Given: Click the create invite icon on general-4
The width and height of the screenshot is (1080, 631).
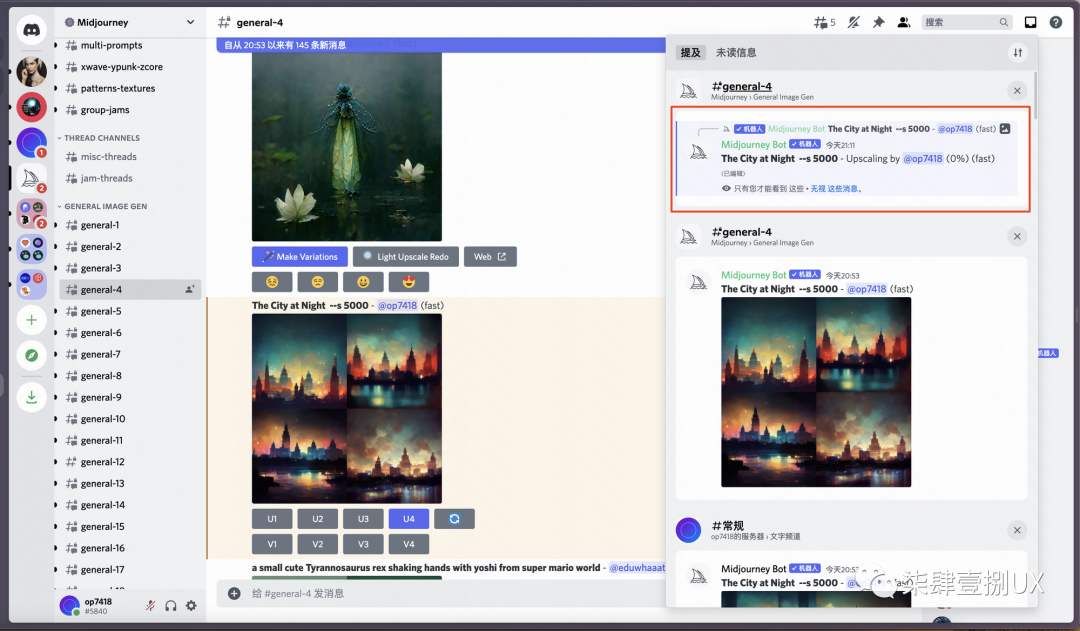Looking at the screenshot, I should [189, 290].
